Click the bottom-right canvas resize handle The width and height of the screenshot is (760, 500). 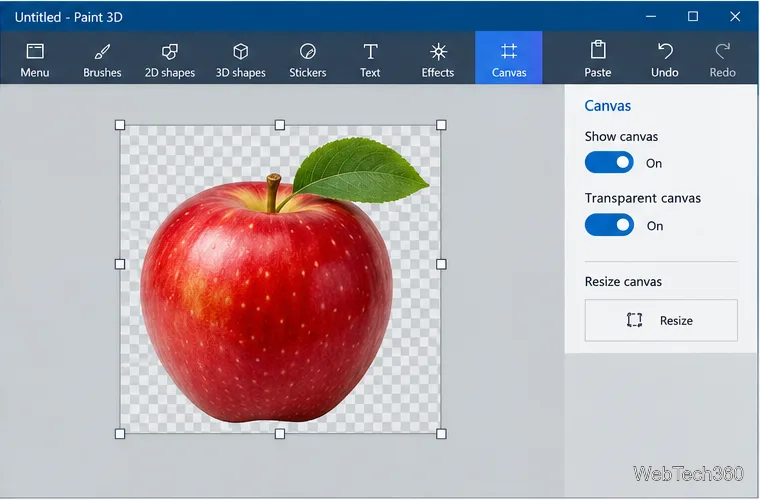click(x=441, y=434)
